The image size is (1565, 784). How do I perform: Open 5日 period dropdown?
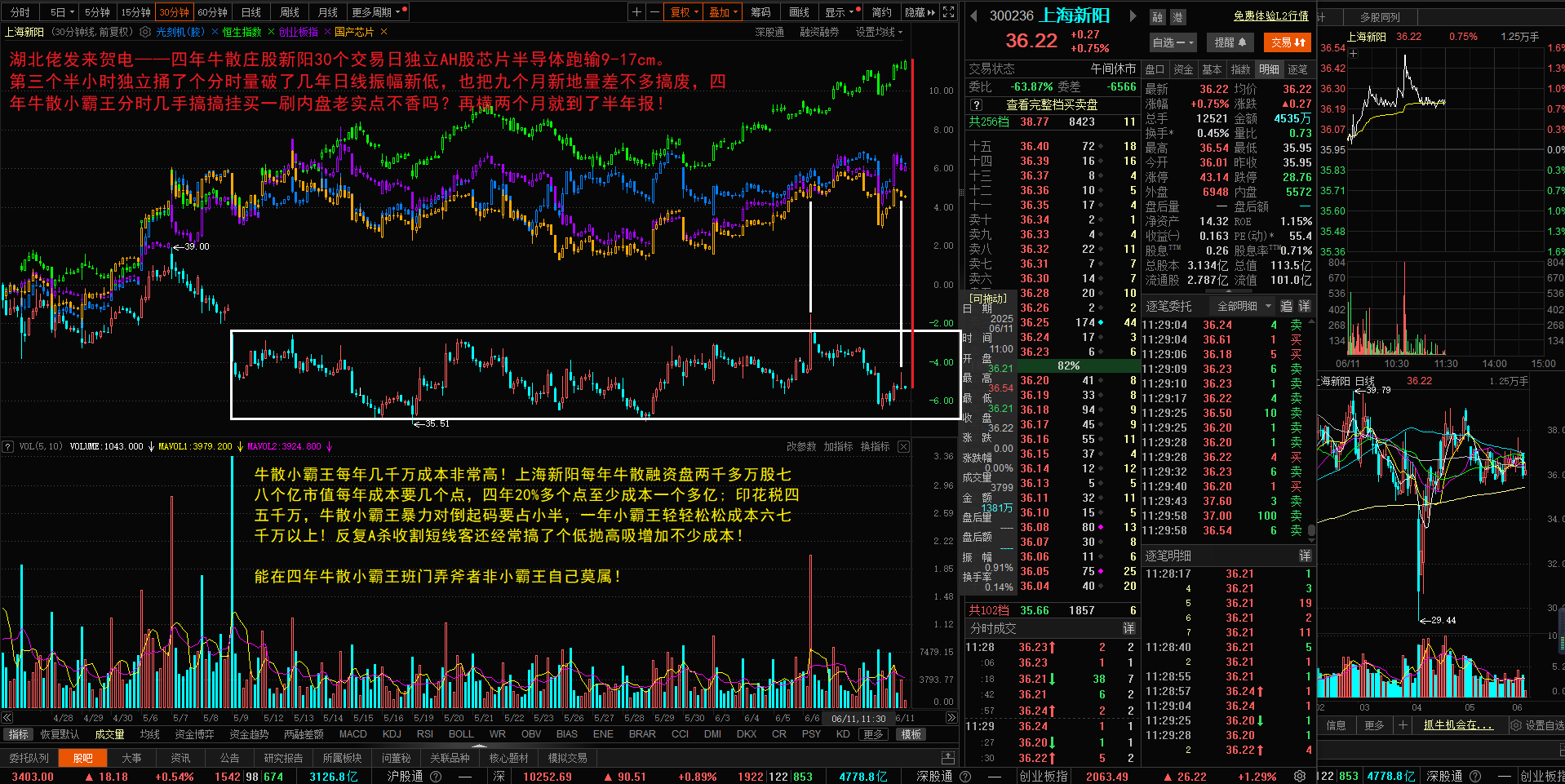(61, 12)
